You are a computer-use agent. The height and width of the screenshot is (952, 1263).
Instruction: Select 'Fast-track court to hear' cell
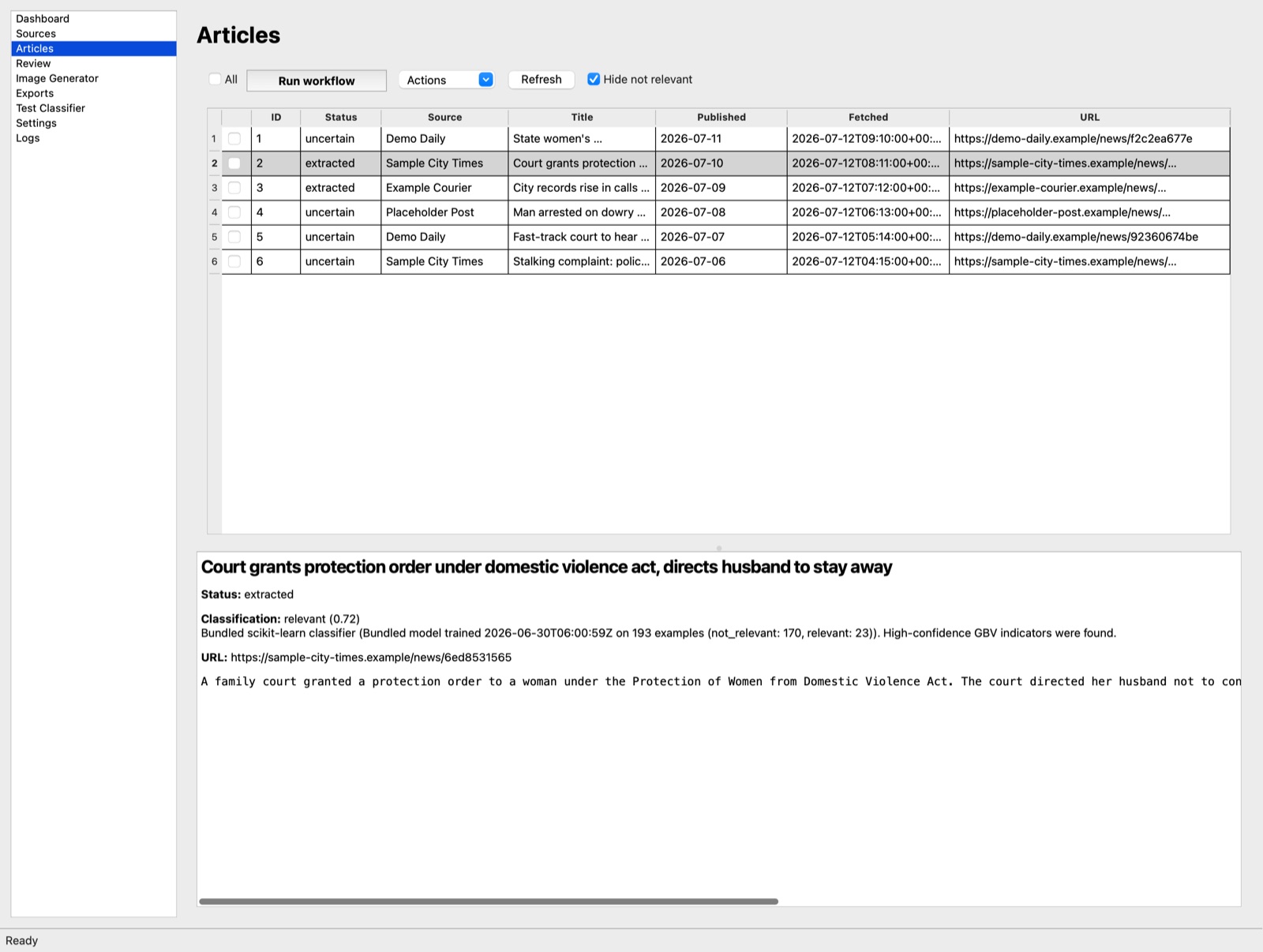click(x=582, y=237)
